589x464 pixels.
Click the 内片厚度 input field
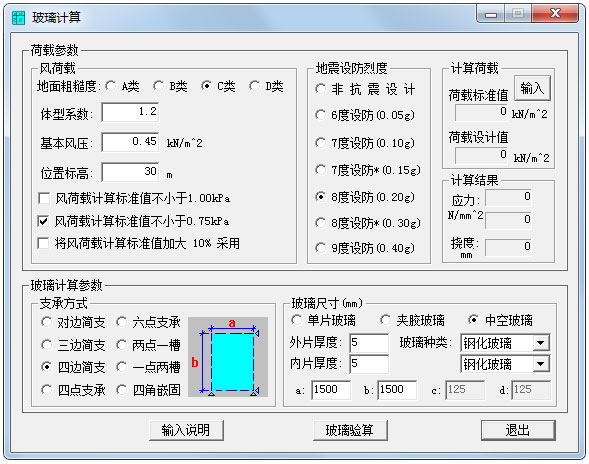pyautogui.click(x=369, y=364)
